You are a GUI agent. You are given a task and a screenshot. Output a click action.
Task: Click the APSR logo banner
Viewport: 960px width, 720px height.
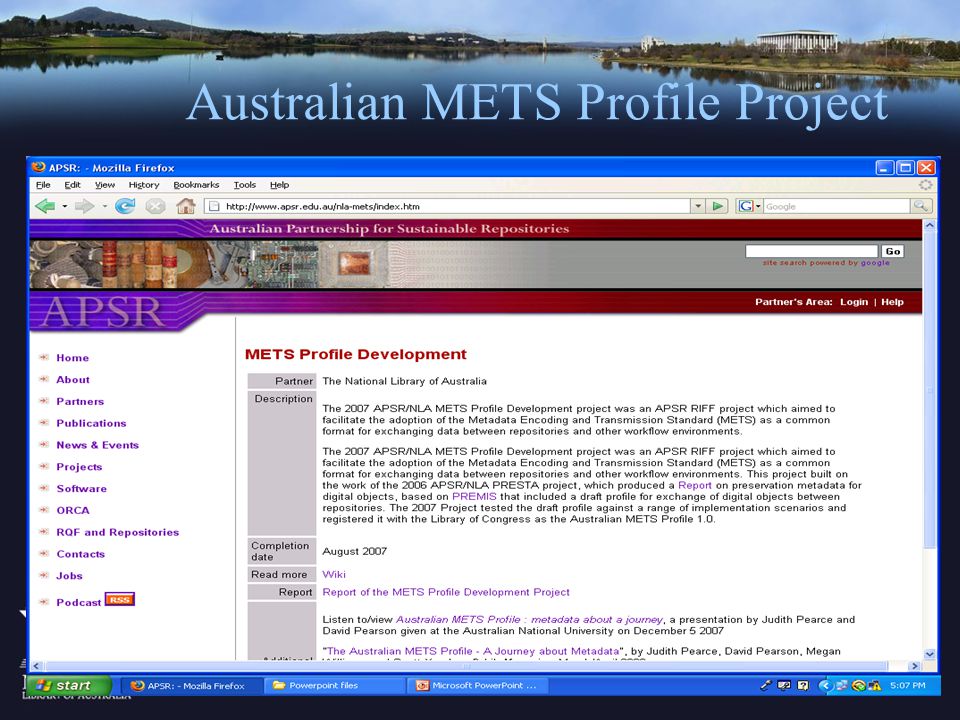click(x=103, y=312)
